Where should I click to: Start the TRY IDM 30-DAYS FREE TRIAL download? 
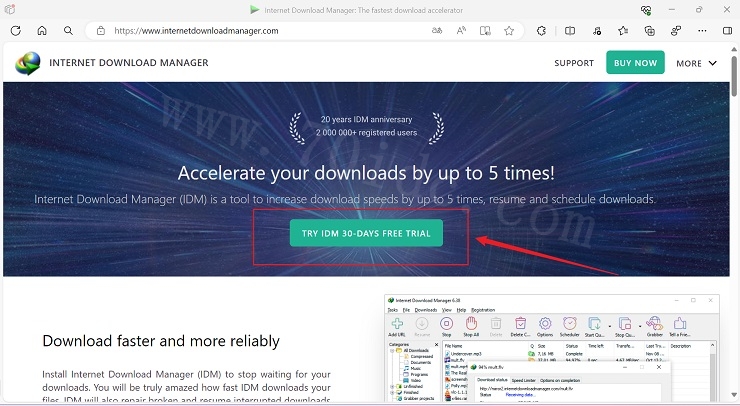[x=366, y=233]
